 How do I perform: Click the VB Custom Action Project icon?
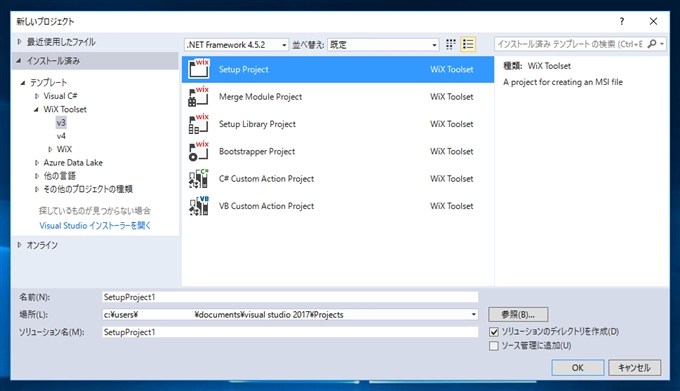click(199, 206)
